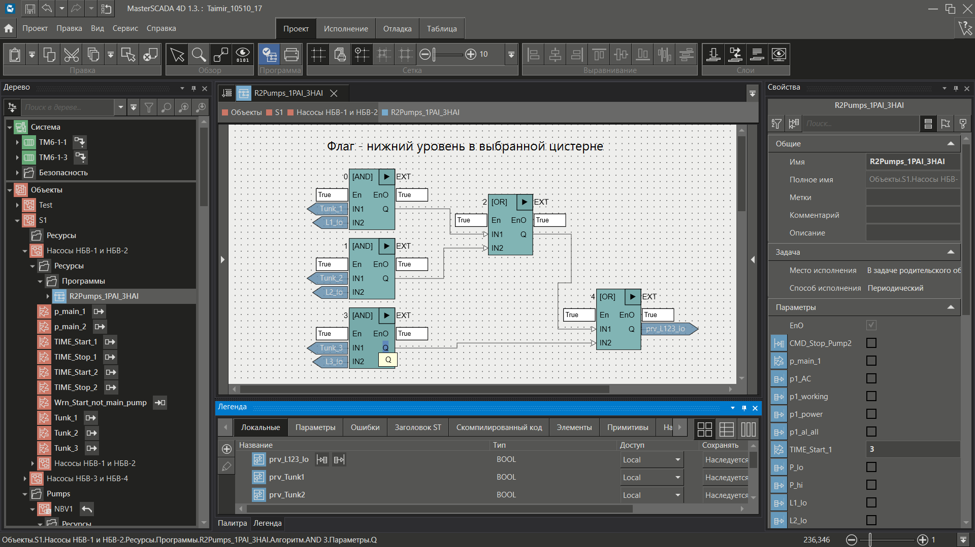Toggle the P_lo checkbox
The height and width of the screenshot is (547, 975).
(x=871, y=467)
